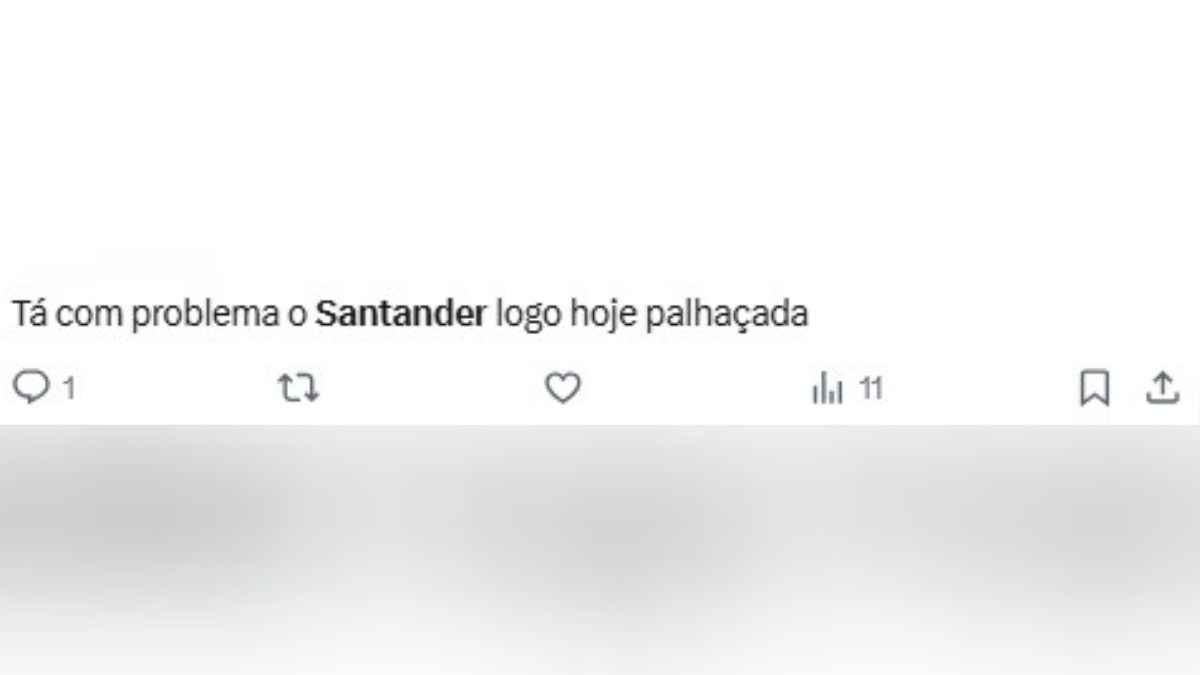Select the bold Santander keyword
The width and height of the screenshot is (1200, 675).
(400, 314)
